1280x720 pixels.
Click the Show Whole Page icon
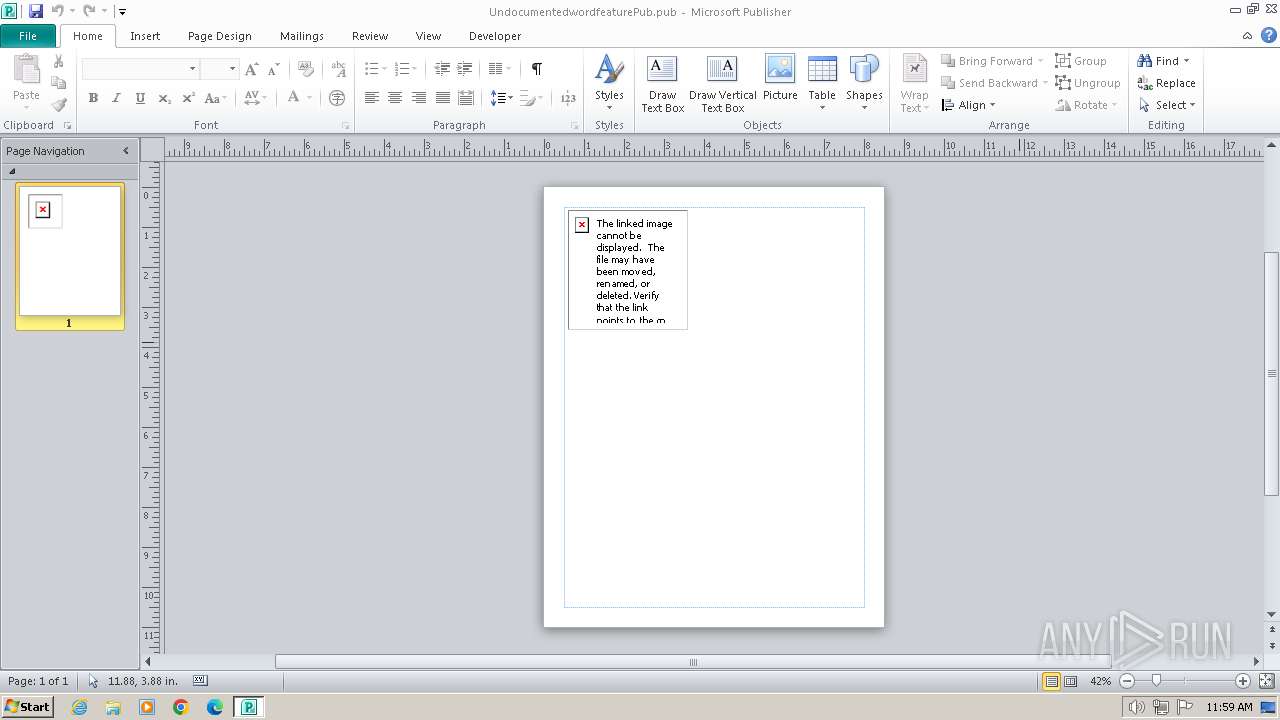pyautogui.click(x=1266, y=681)
